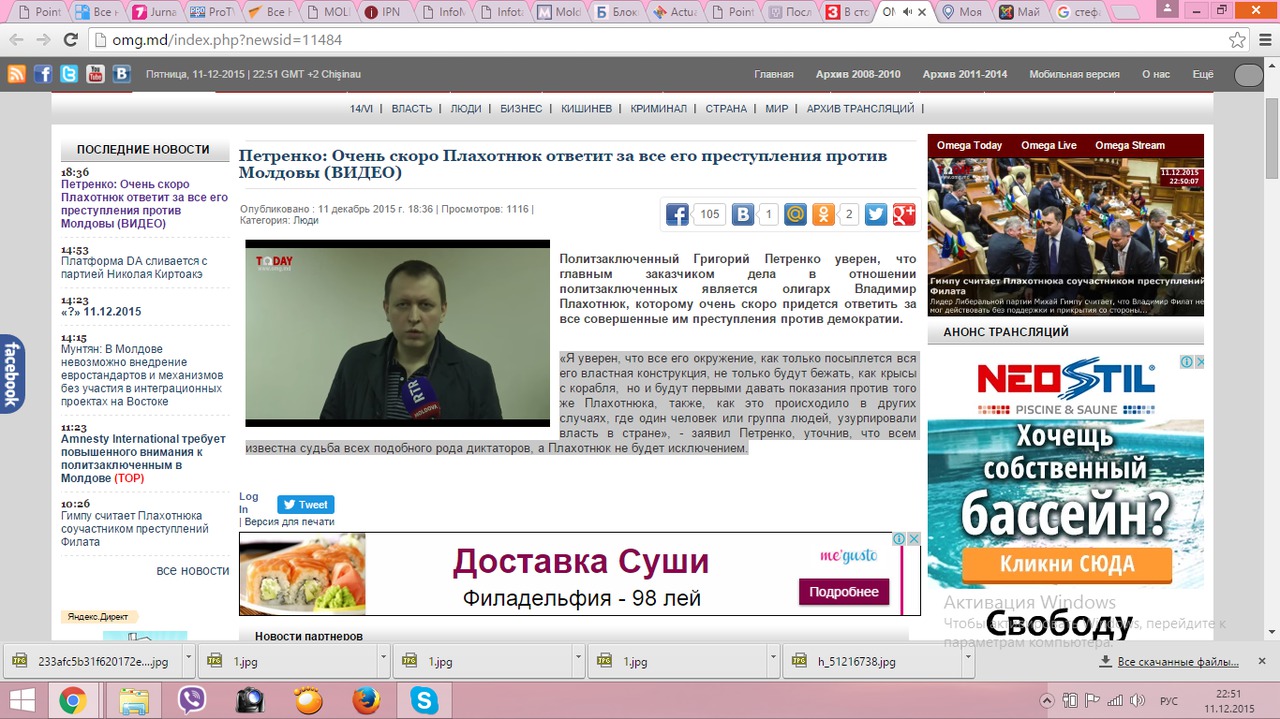Open Мобильная версия link in header
Viewport: 1280px width, 719px height.
click(1075, 74)
